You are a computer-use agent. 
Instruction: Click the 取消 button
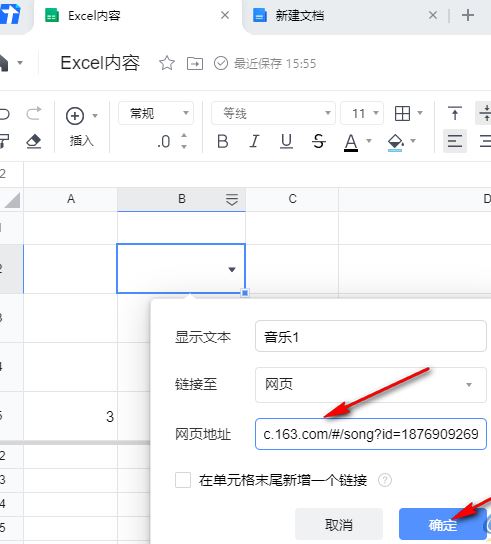pos(339,525)
